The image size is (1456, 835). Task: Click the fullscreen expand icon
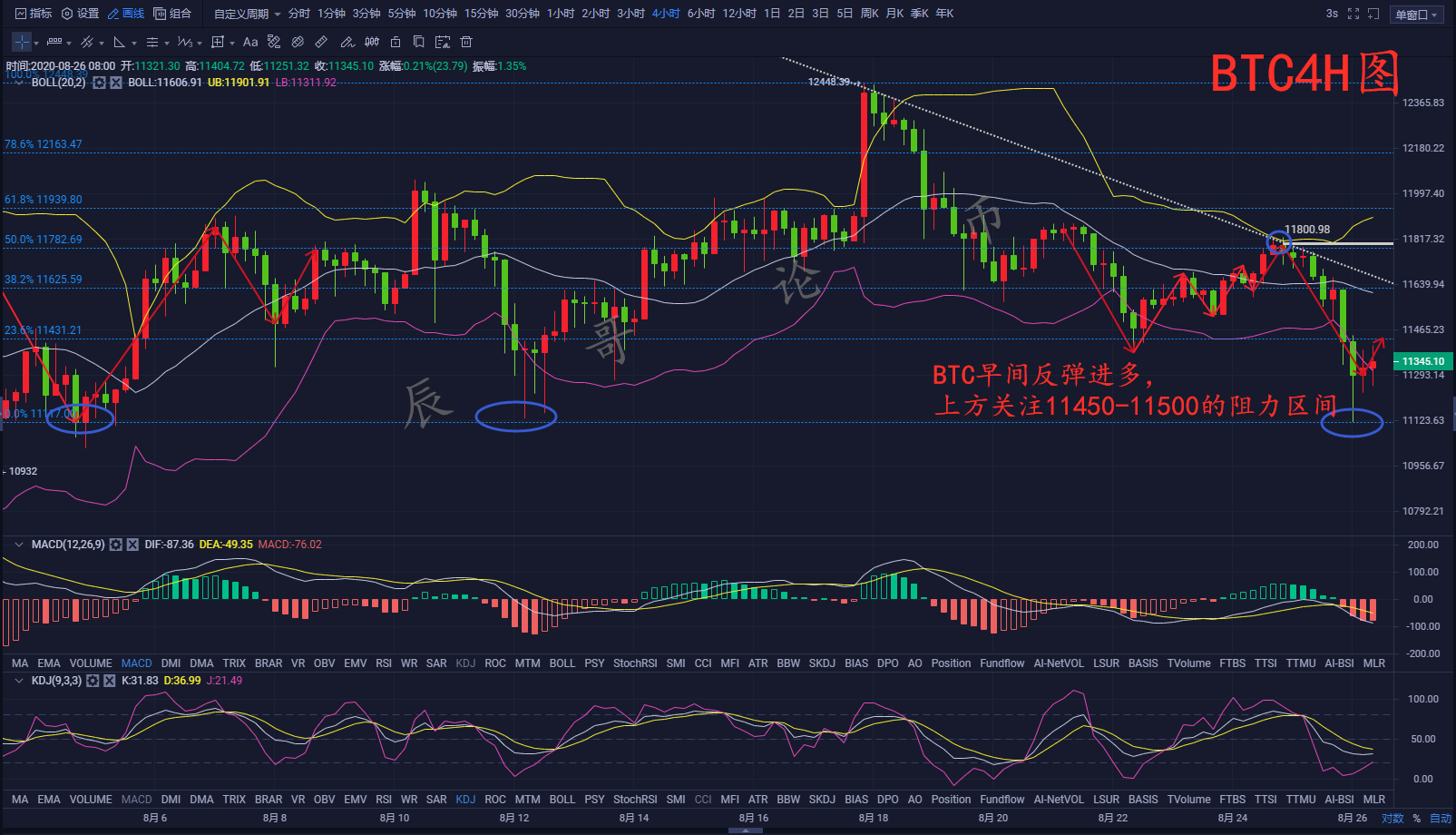1353,14
